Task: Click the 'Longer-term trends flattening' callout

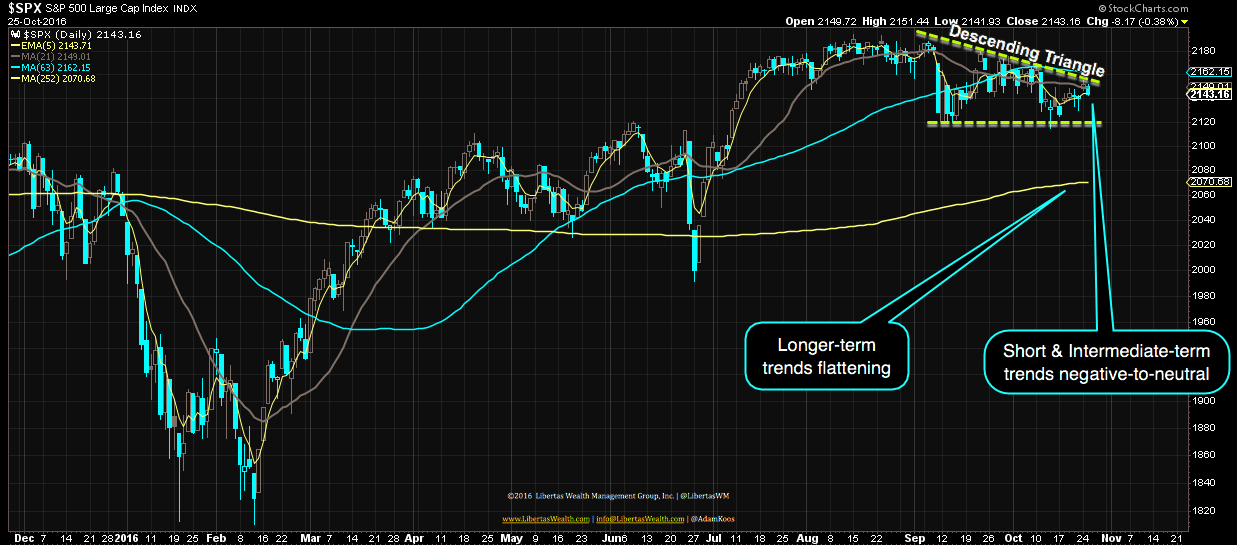Action: click(x=825, y=357)
